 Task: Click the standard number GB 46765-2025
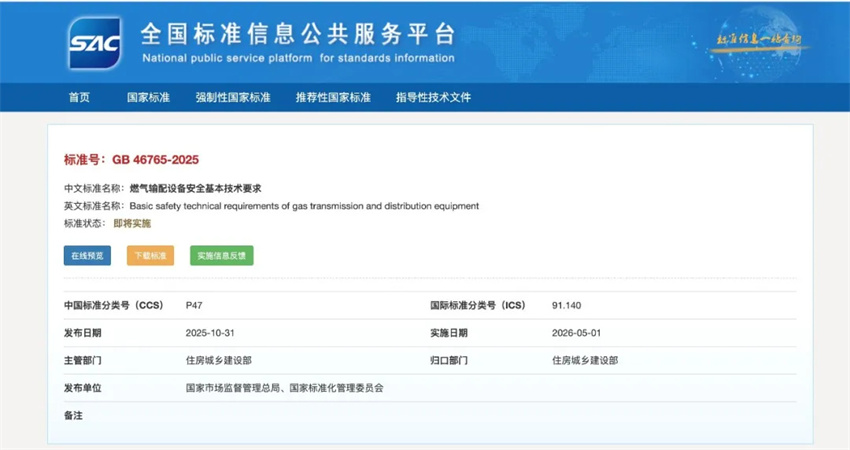pyautogui.click(x=148, y=159)
